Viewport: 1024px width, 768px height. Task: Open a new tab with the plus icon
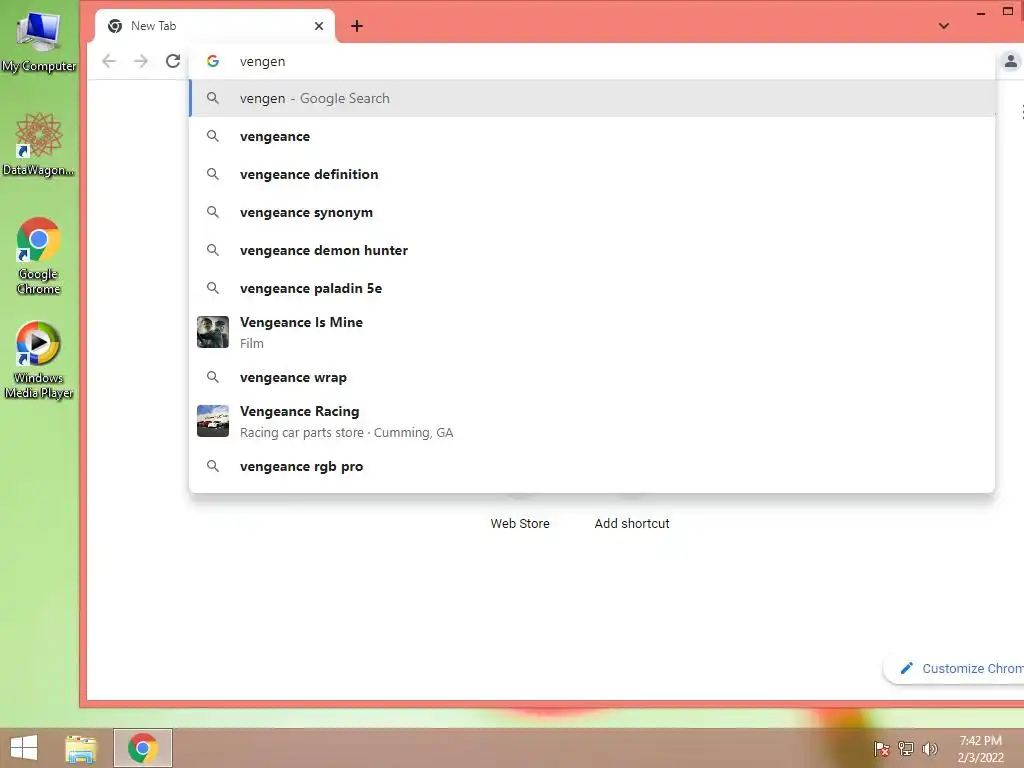pyautogui.click(x=357, y=26)
